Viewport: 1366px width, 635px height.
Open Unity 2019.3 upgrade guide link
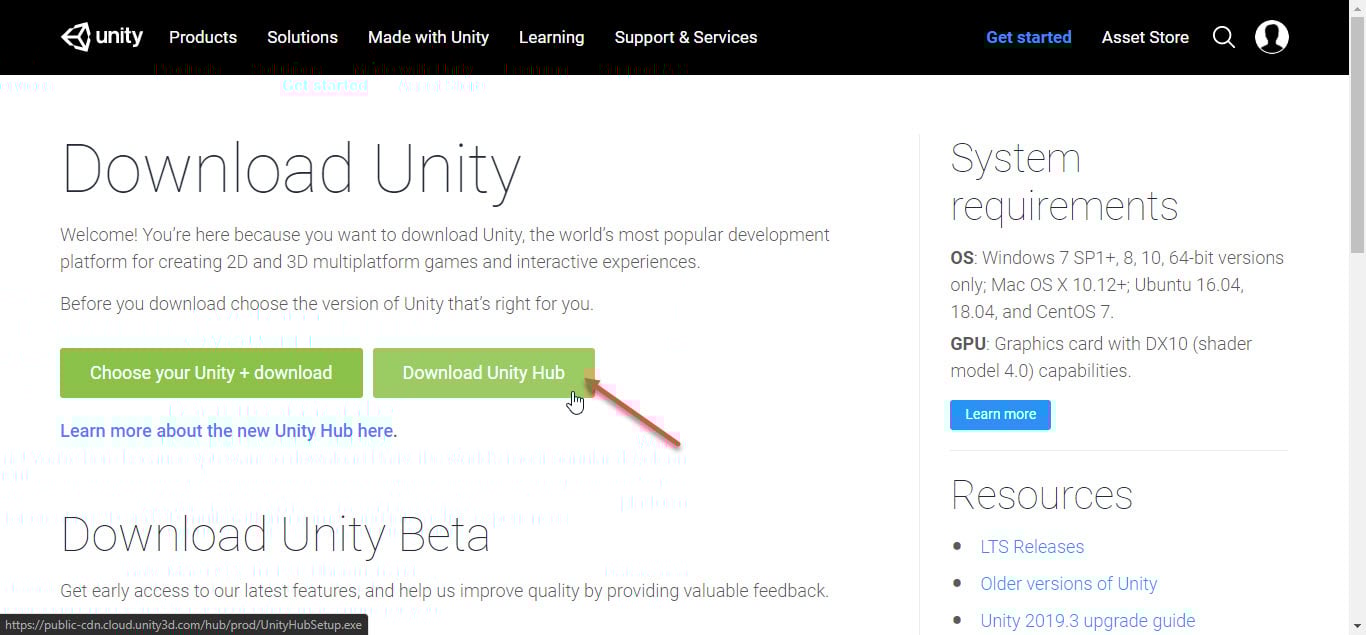click(x=1087, y=621)
